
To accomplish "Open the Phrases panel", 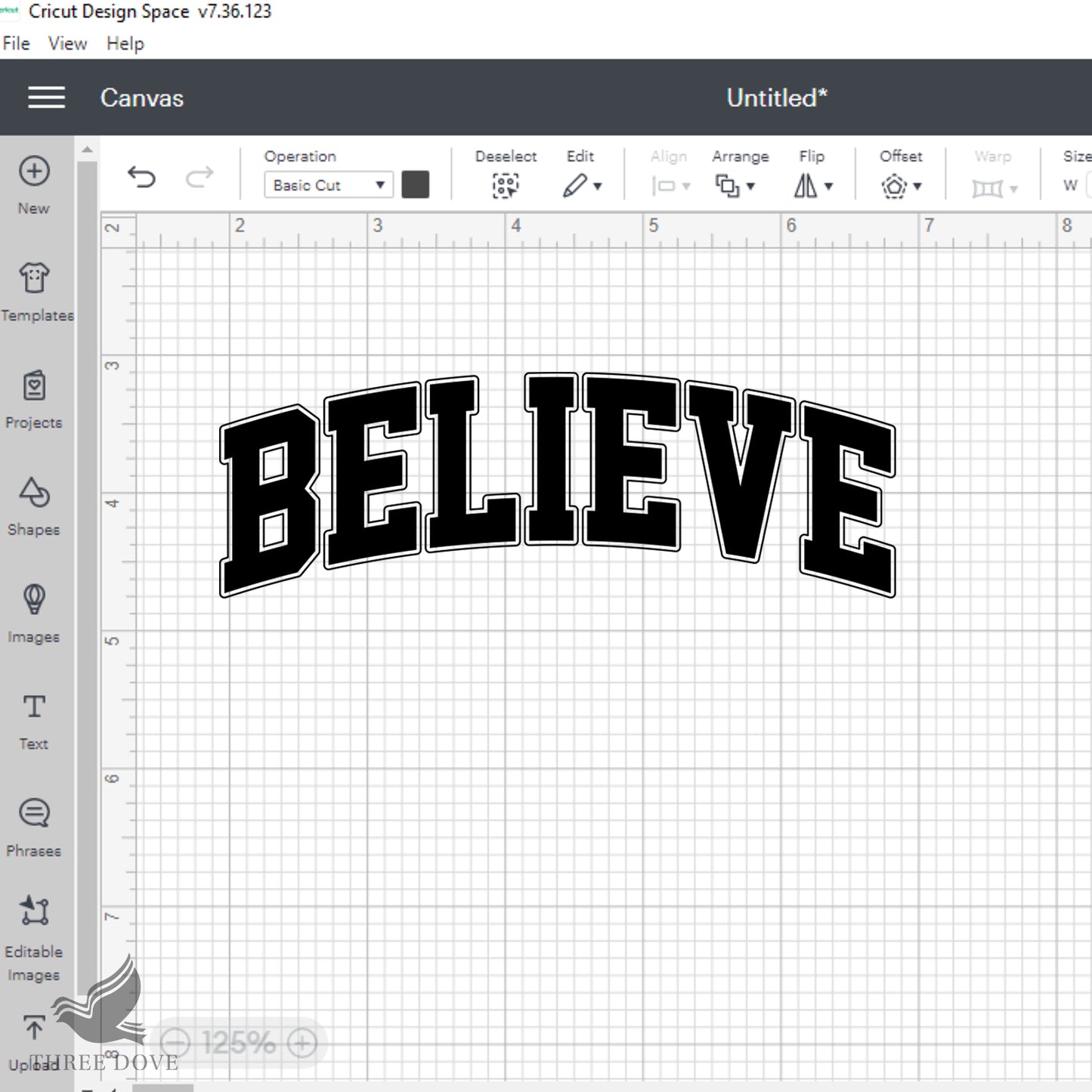I will [x=34, y=814].
